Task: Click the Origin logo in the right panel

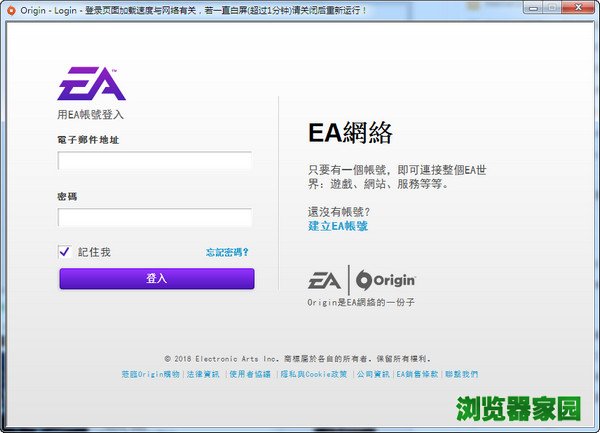Action: [386, 280]
